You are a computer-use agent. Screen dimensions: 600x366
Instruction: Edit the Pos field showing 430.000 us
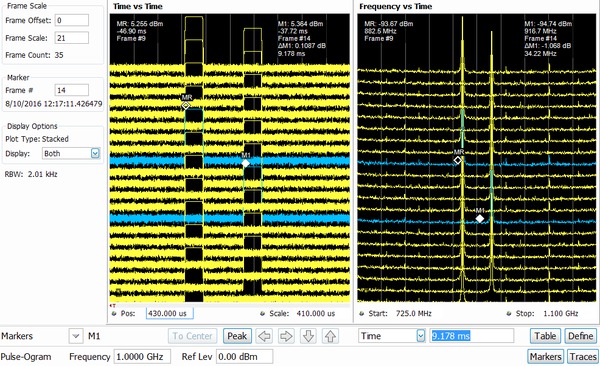tap(170, 313)
